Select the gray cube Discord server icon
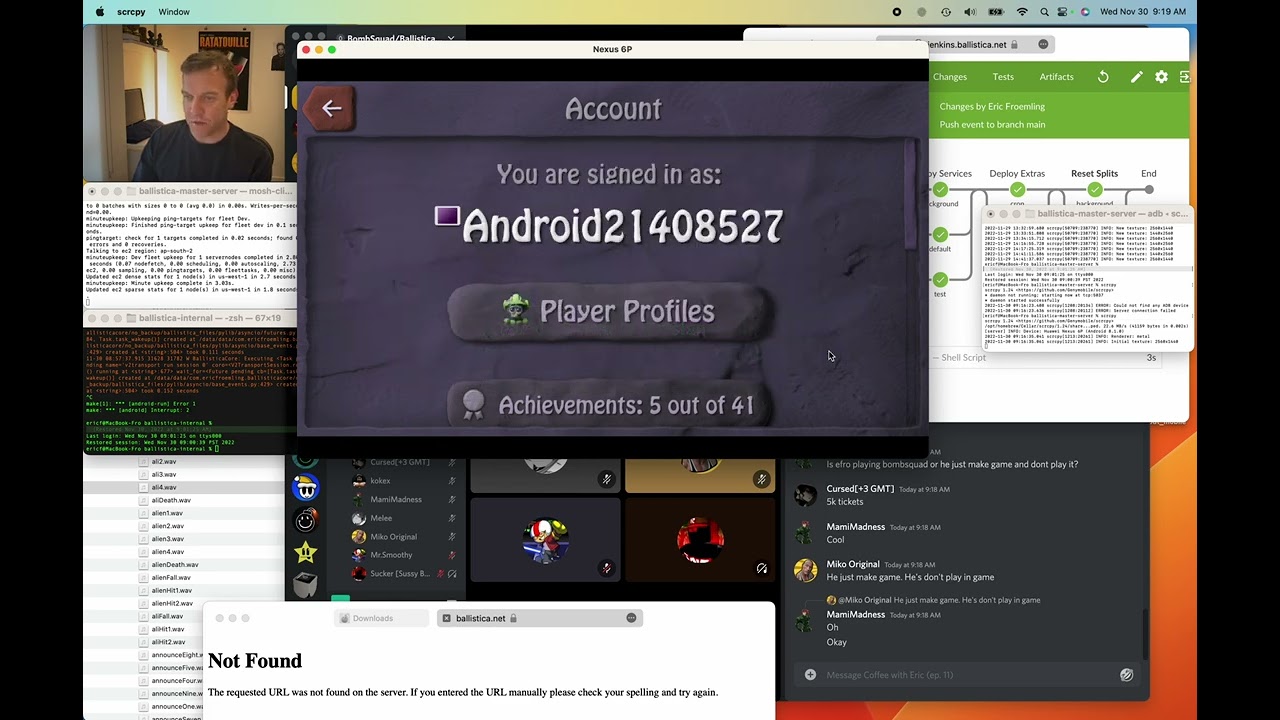The height and width of the screenshot is (720, 1280). click(x=305, y=584)
